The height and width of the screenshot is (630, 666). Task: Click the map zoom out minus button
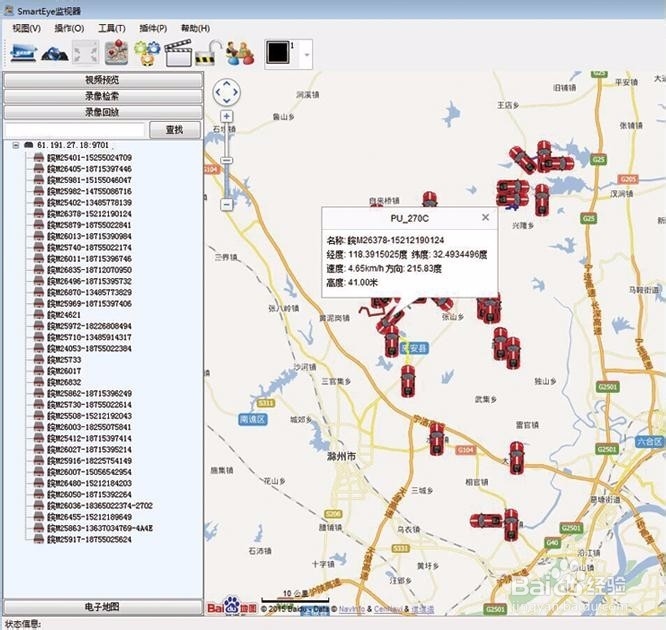click(x=227, y=204)
